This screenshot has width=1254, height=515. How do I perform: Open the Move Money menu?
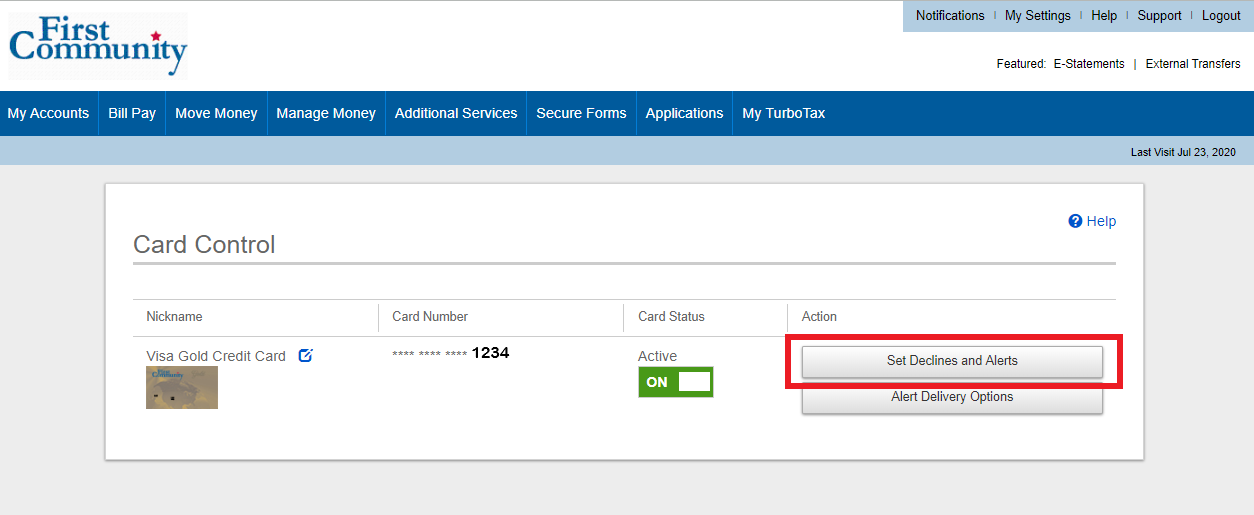(216, 113)
